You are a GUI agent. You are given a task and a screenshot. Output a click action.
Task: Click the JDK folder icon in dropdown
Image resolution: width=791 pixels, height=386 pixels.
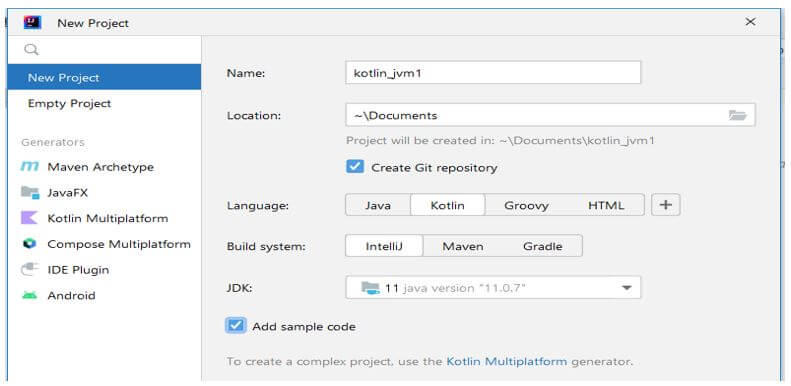370,288
